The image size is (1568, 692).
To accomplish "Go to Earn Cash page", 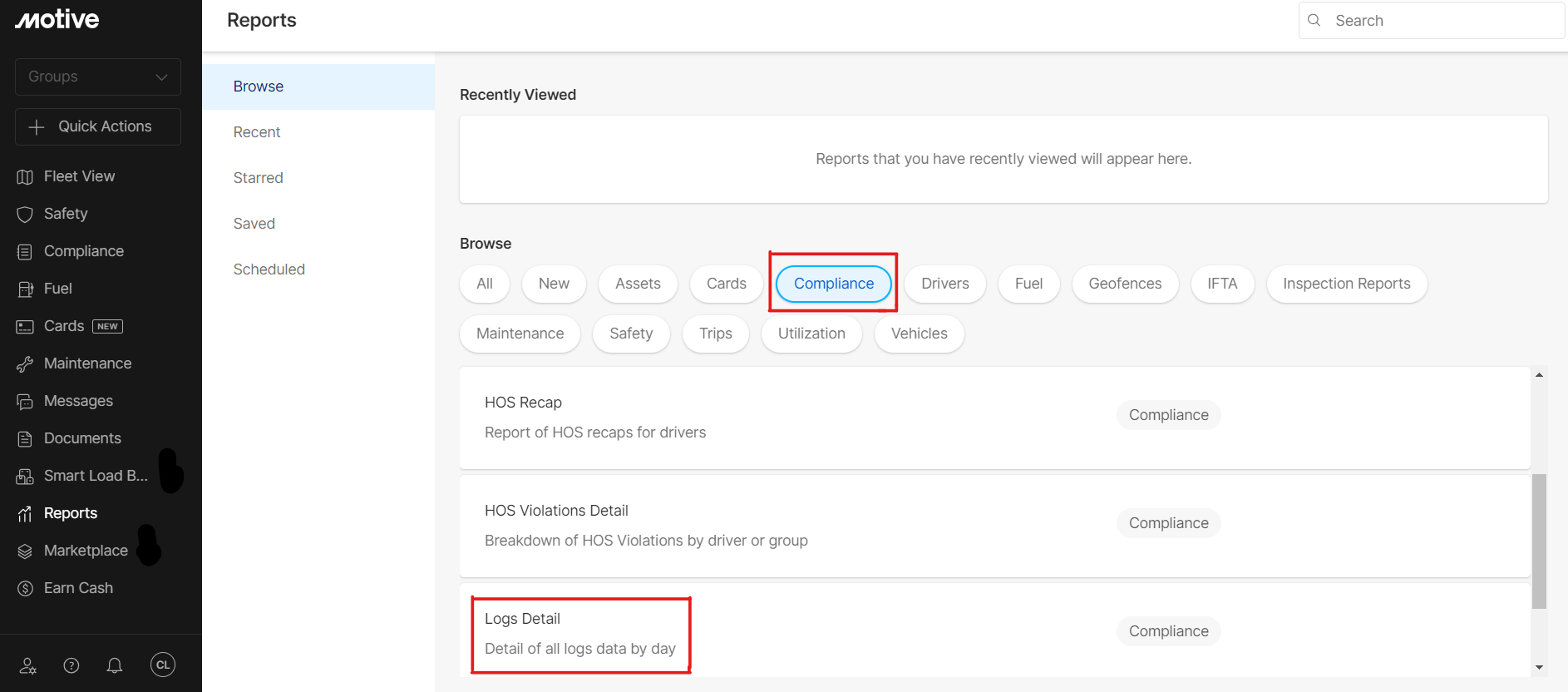I will [x=78, y=588].
